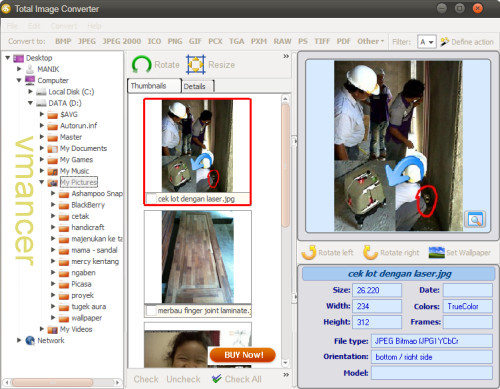Screen dimensions: 500x389
Task: Convert to ICO format
Action: 154,41
